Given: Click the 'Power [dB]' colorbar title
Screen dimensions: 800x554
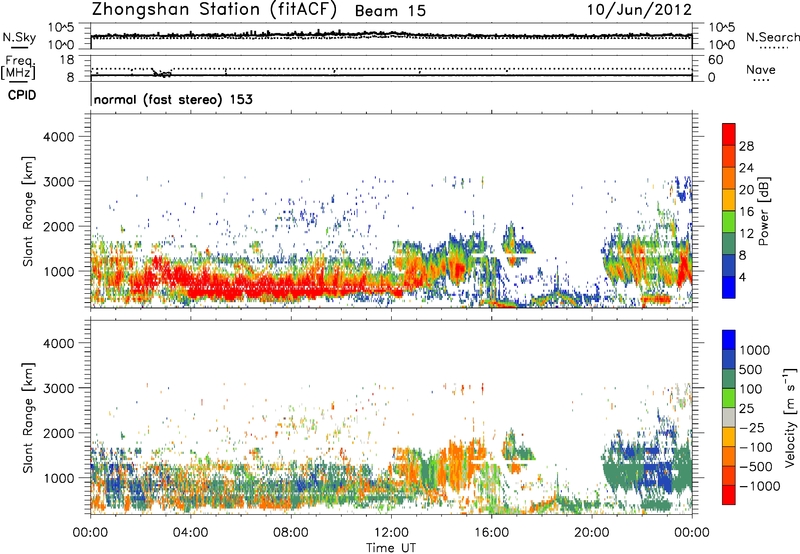Looking at the screenshot, I should 763,211.
